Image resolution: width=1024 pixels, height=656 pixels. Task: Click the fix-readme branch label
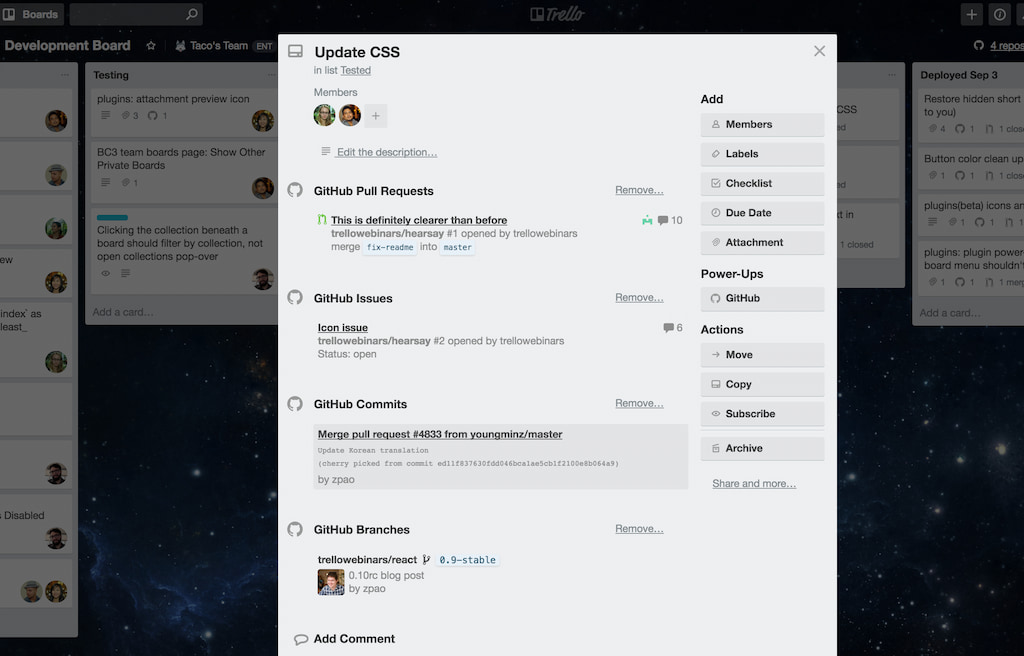coord(389,246)
